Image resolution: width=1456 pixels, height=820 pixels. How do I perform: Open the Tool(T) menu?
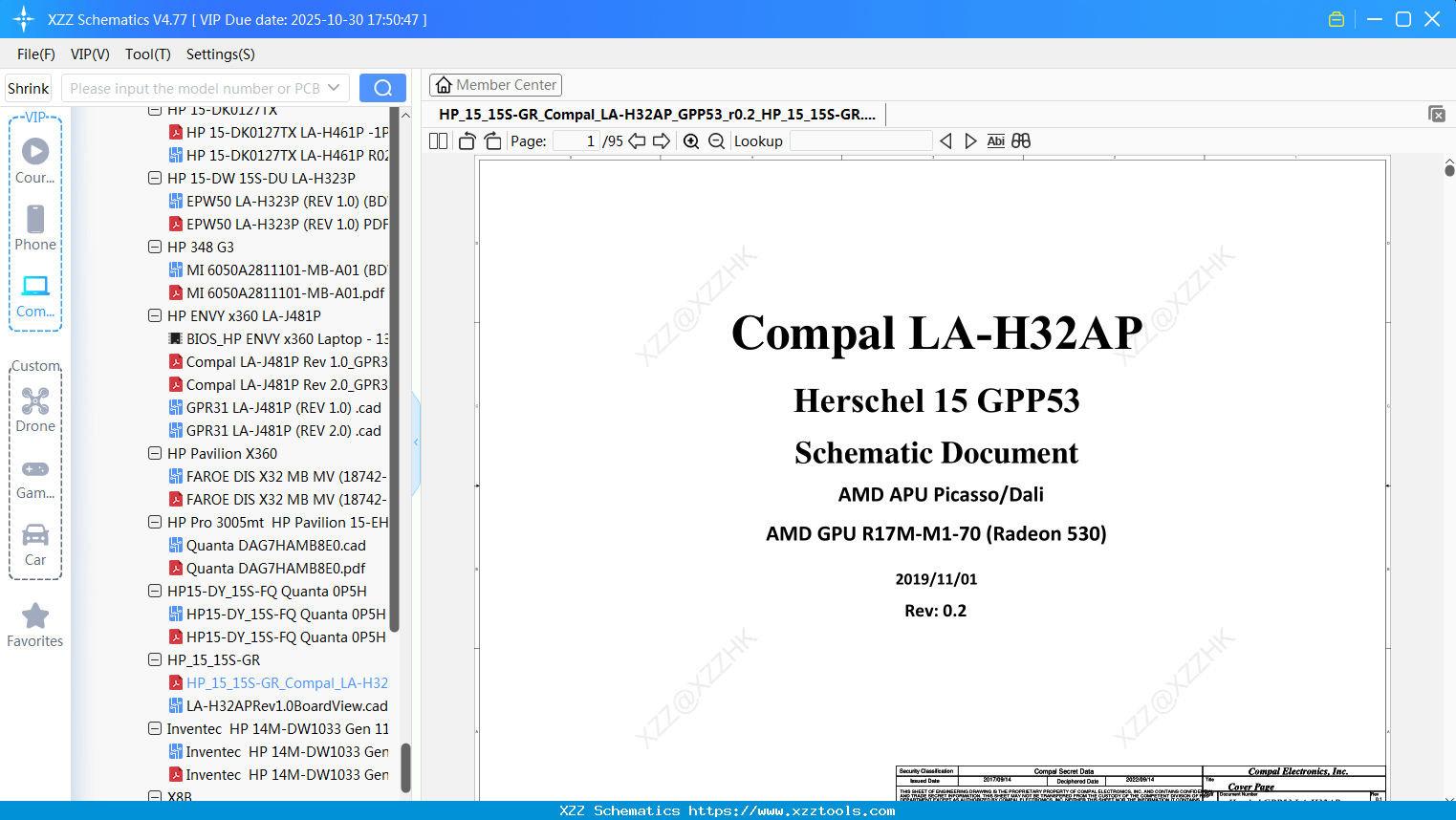coord(148,54)
